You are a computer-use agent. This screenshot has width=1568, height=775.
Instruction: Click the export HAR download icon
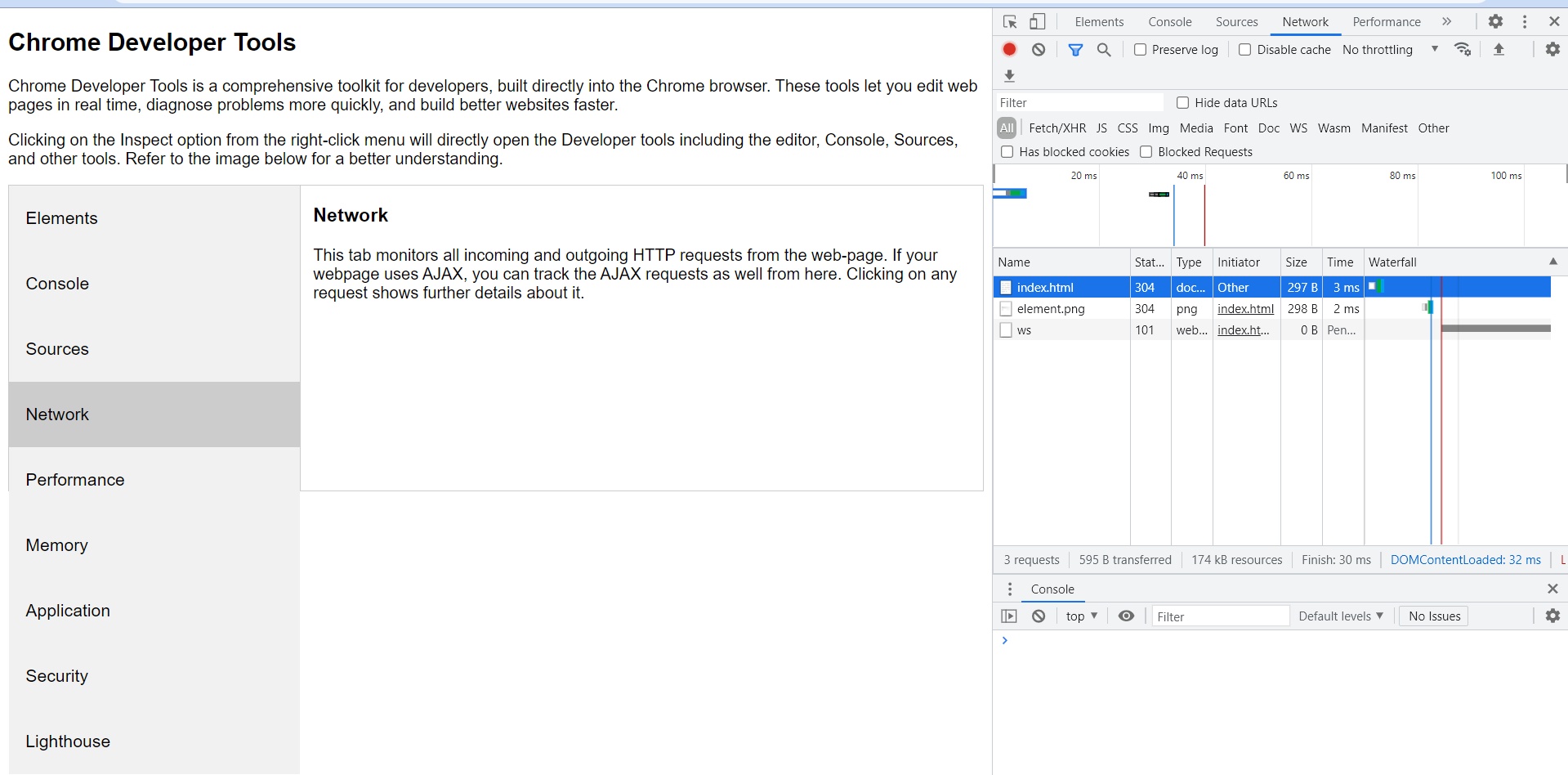tap(1009, 76)
